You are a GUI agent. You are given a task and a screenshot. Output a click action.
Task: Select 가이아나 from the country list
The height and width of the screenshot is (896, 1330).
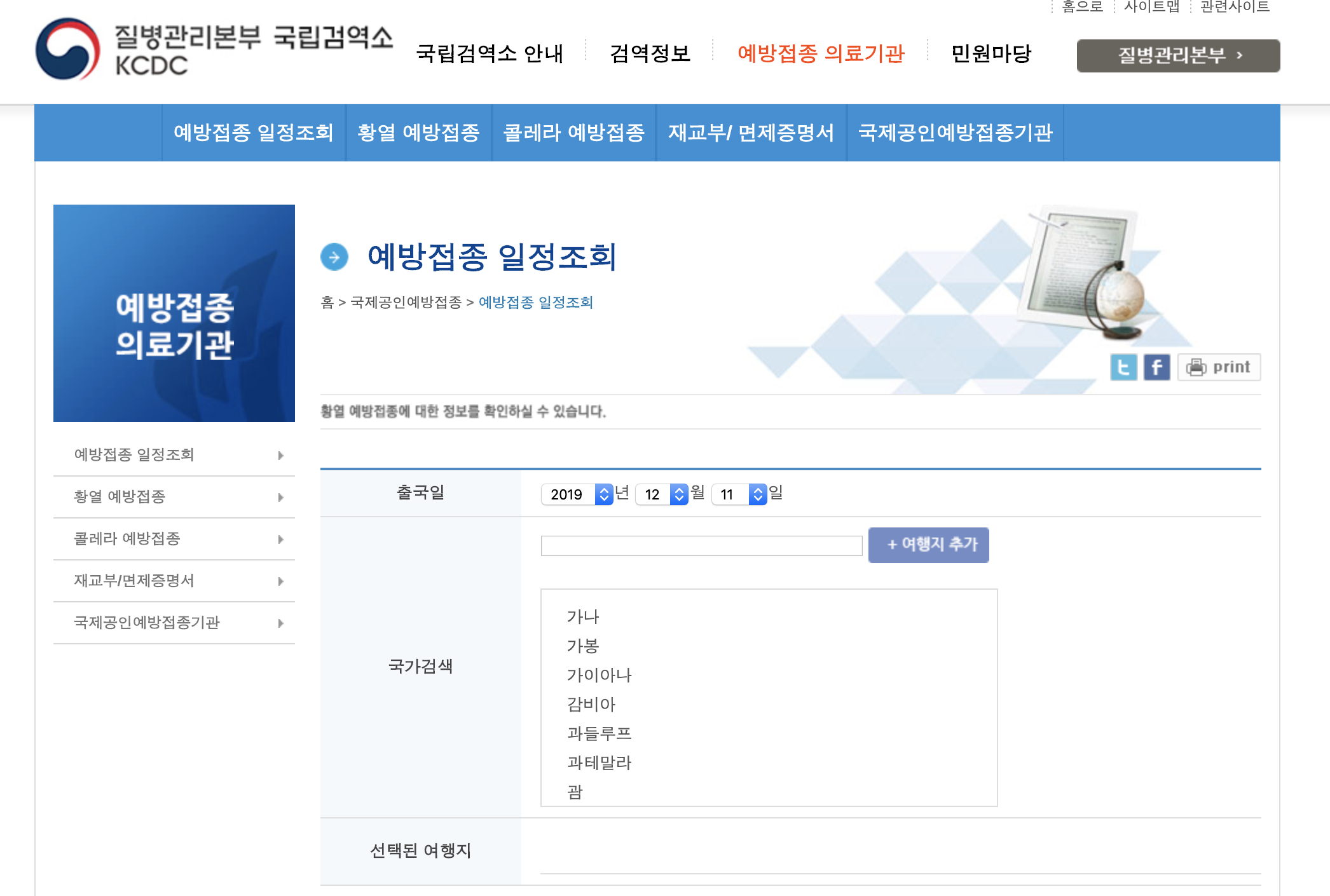tap(599, 675)
